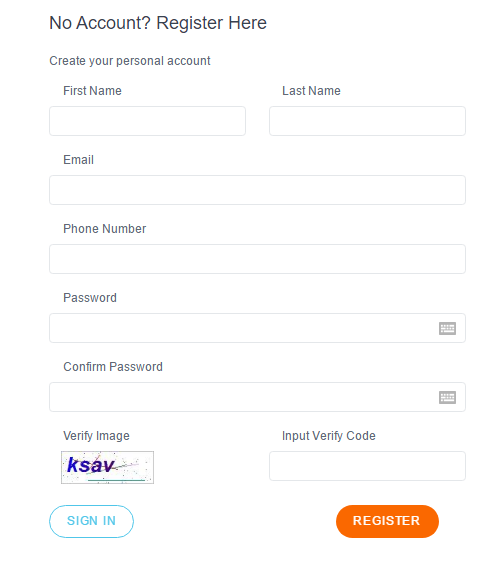The image size is (493, 562).
Task: Focus the Input Verify Code box
Action: click(367, 466)
